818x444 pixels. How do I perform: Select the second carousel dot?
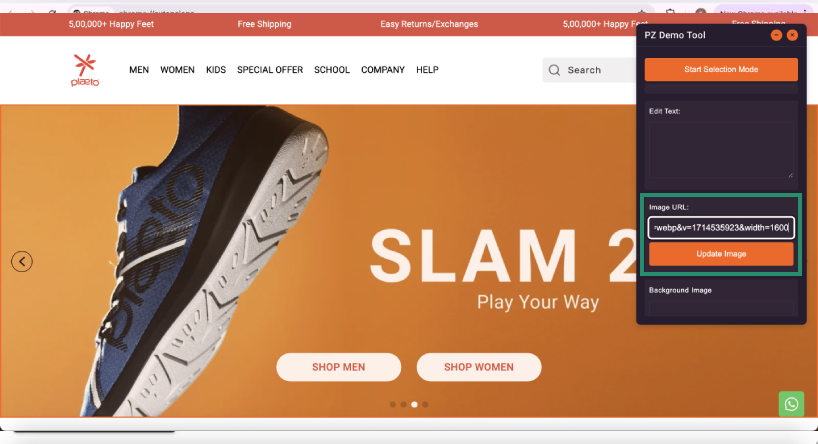(x=404, y=404)
